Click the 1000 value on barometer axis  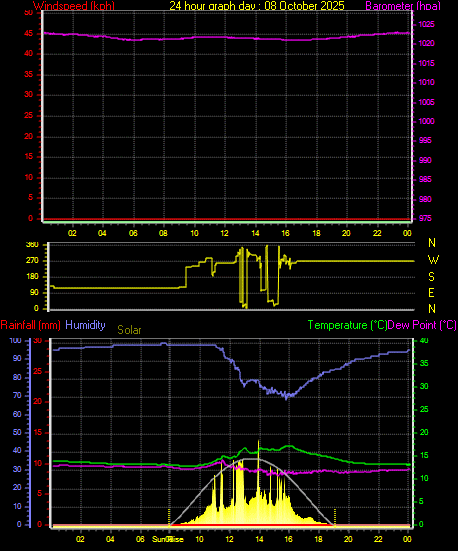click(427, 121)
